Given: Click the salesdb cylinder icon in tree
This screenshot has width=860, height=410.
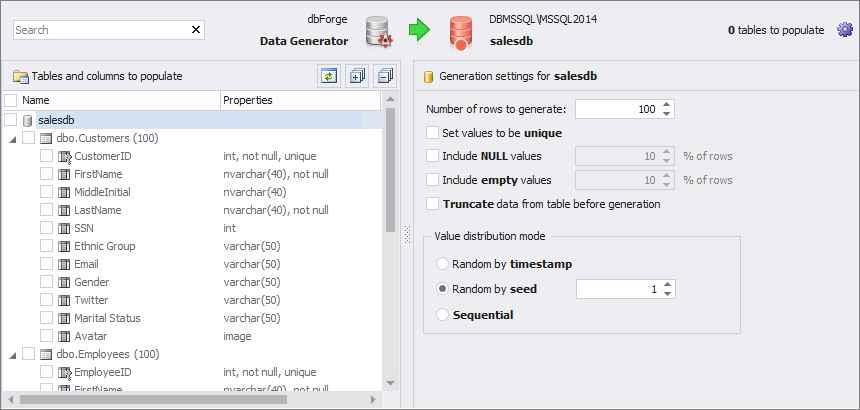Looking at the screenshot, I should (28, 120).
